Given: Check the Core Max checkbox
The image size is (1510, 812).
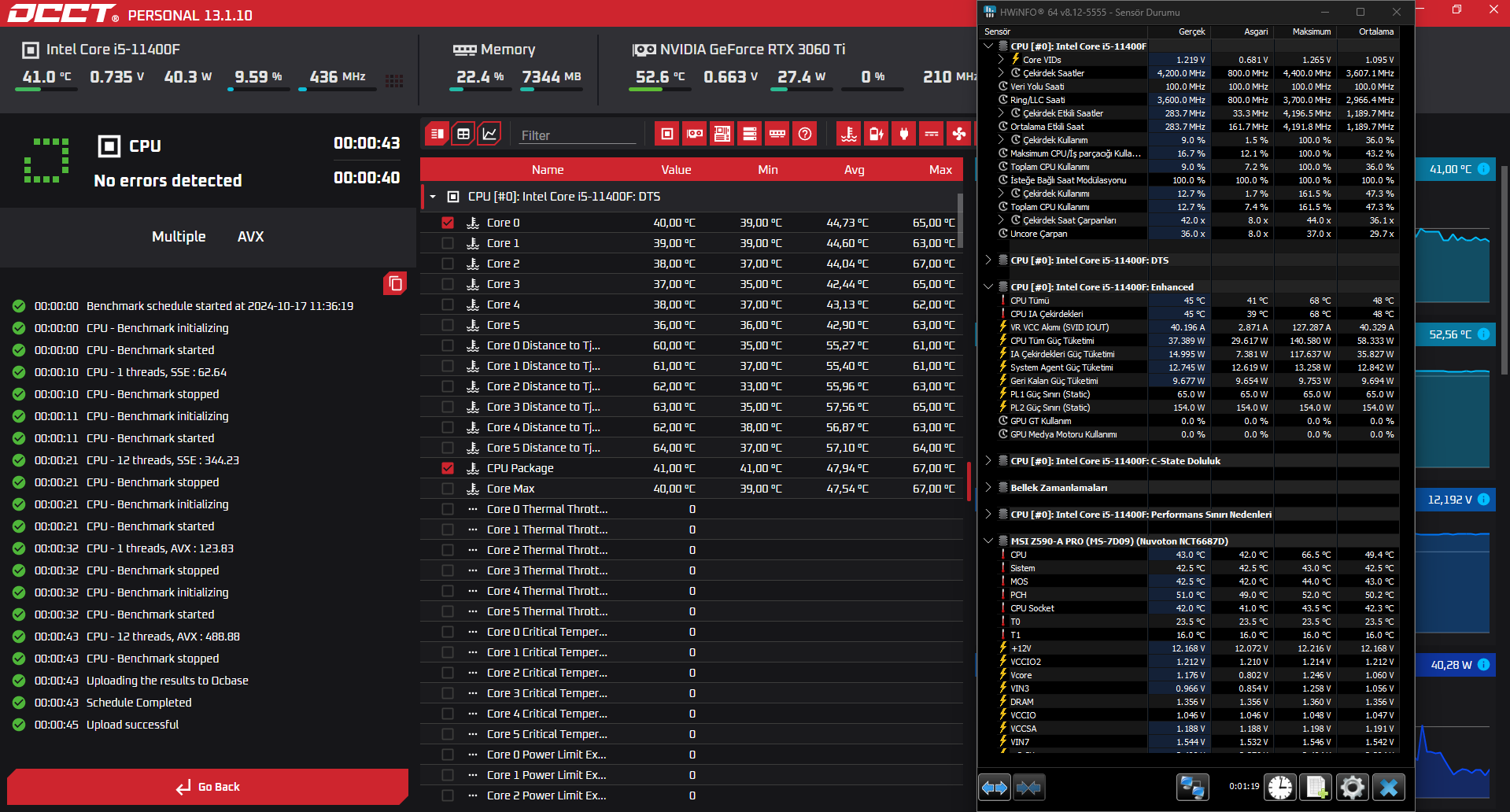Looking at the screenshot, I should (x=448, y=489).
